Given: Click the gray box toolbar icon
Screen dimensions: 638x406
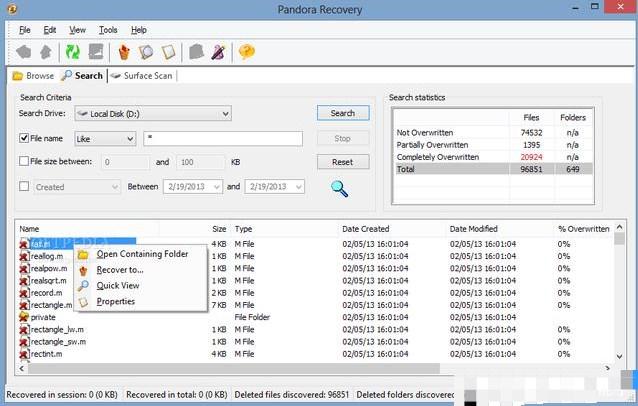Looking at the screenshot, I should pos(196,52).
